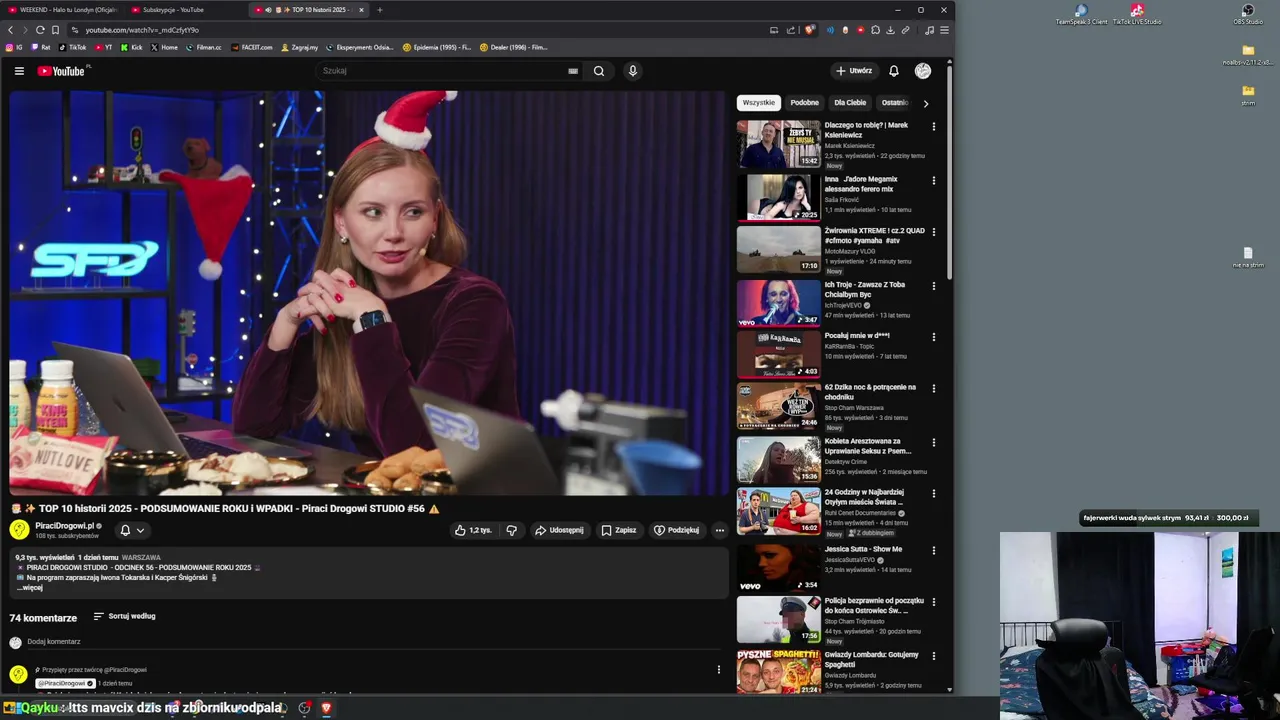Bookmark this page via toolbar icon

click(x=55, y=30)
